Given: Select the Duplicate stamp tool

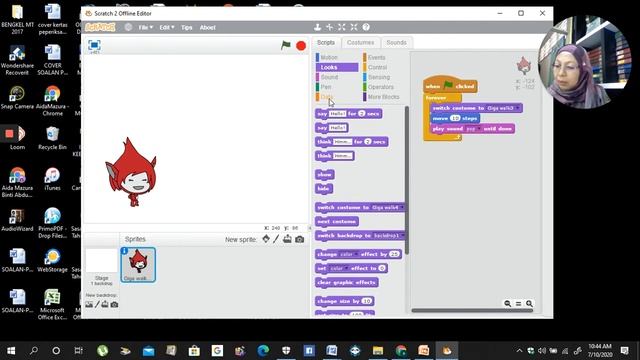Looking at the screenshot, I should pos(317,27).
